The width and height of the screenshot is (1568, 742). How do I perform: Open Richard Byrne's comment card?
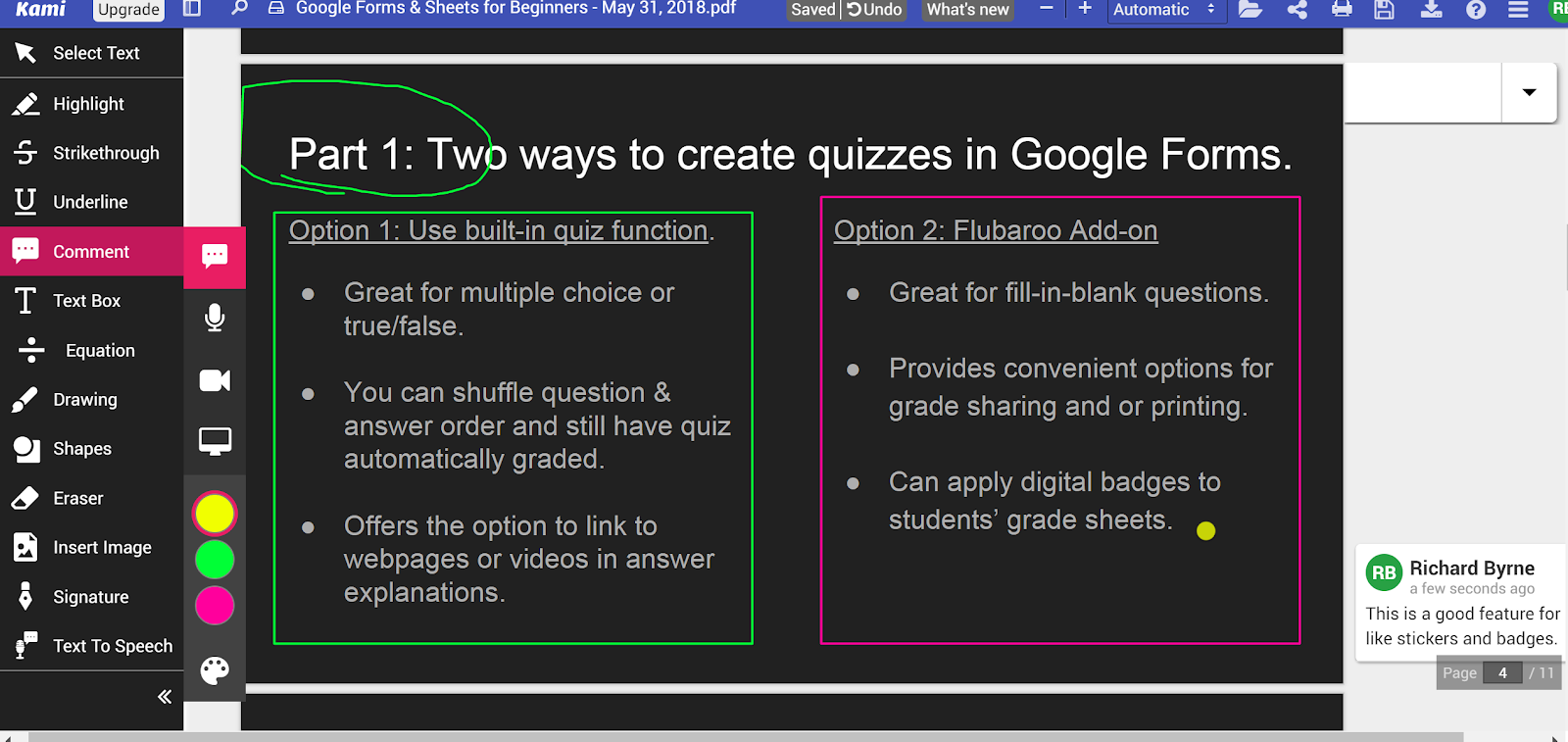tap(1461, 603)
